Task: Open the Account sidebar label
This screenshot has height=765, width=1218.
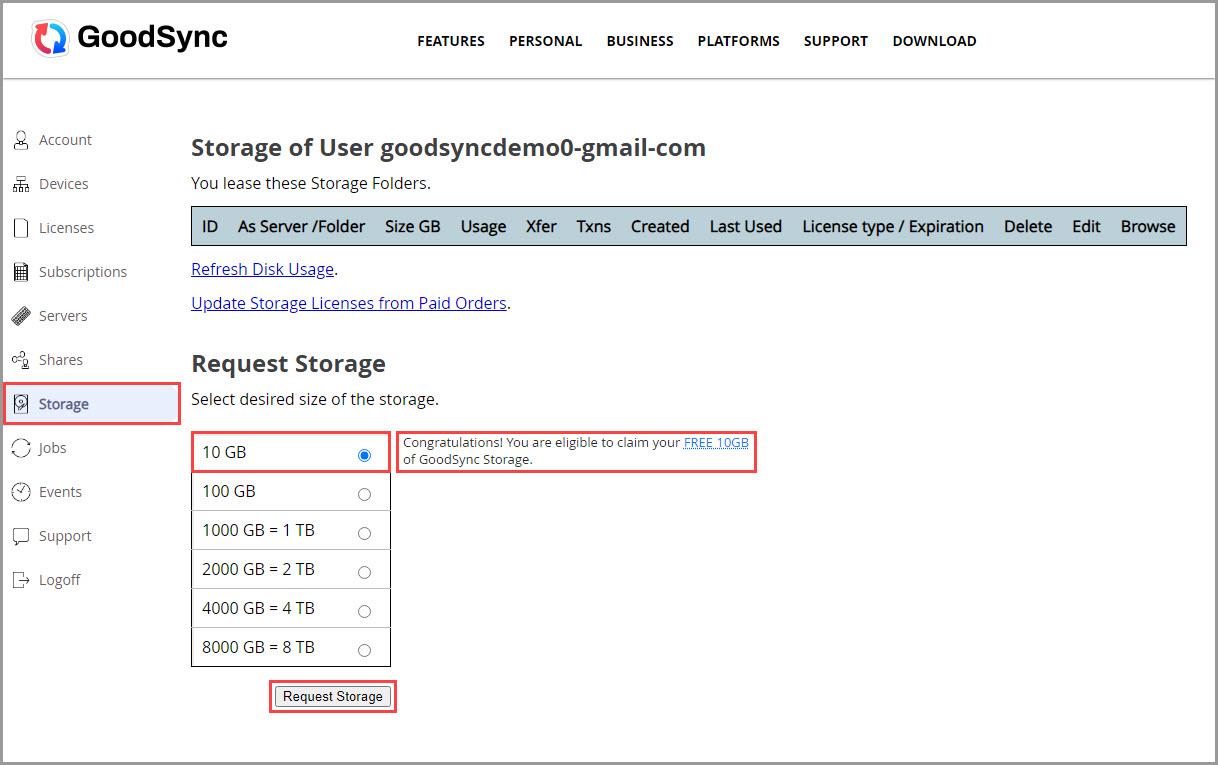Action: click(x=65, y=140)
